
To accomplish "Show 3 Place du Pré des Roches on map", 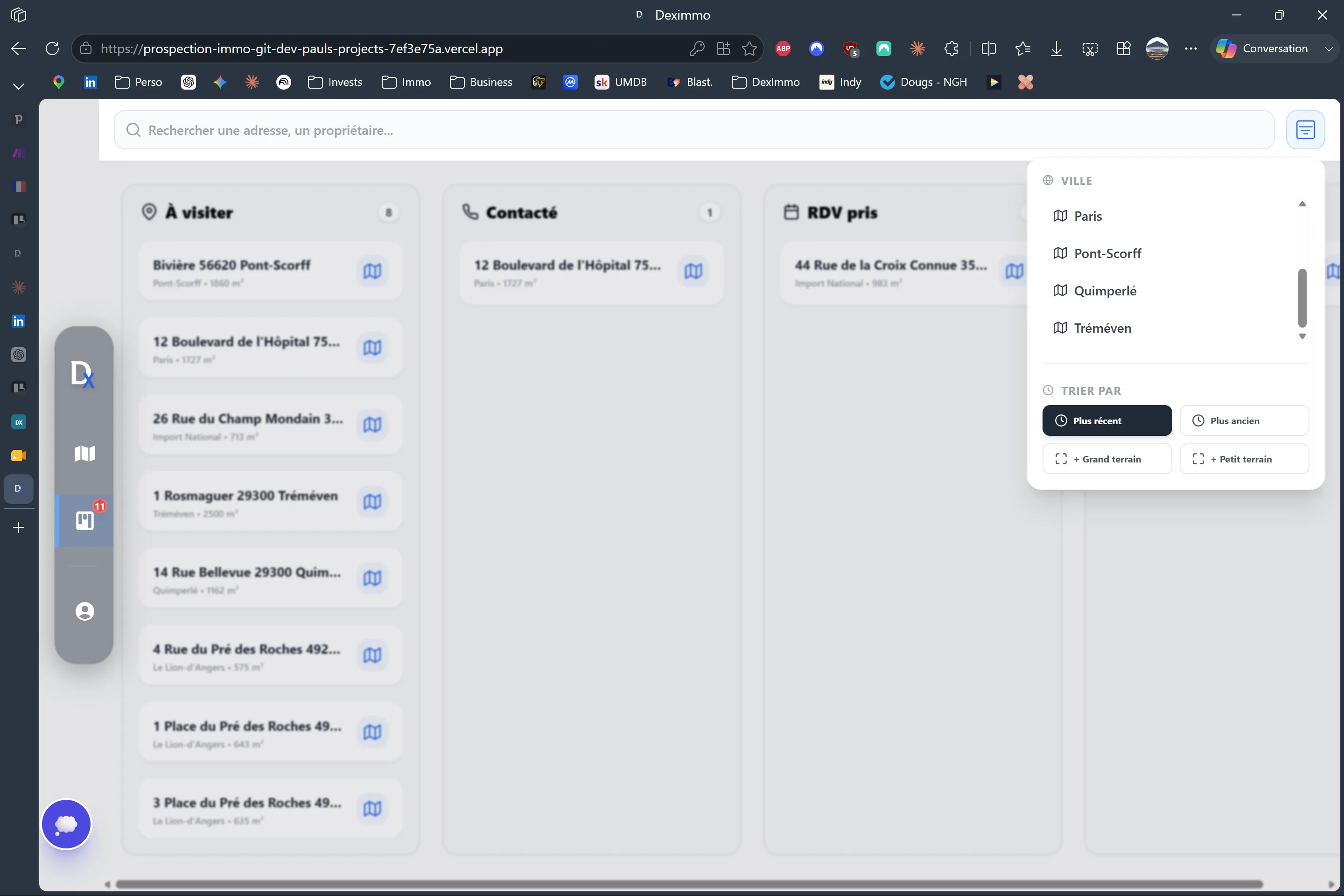I will pos(372,809).
